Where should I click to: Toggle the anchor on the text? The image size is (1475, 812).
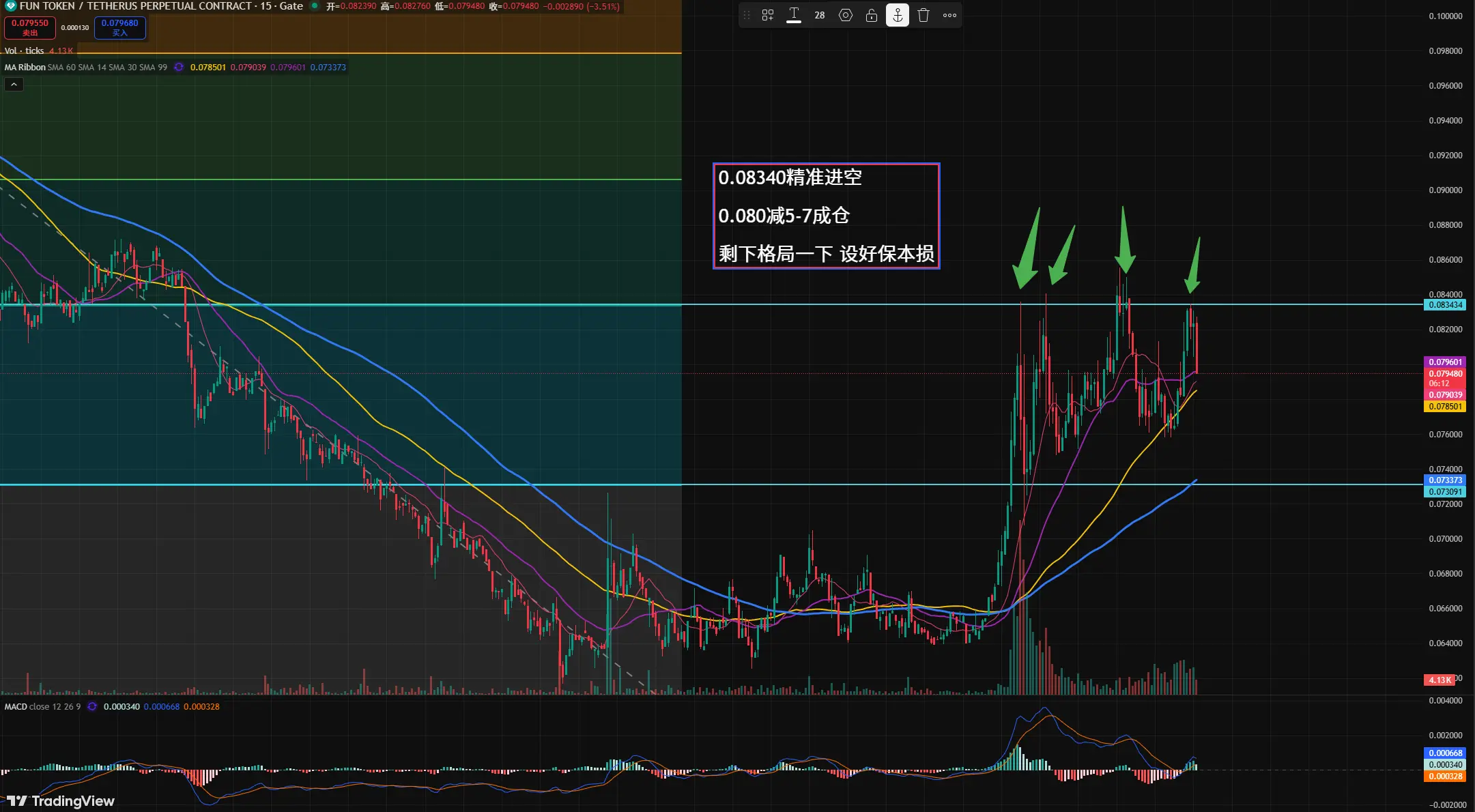tap(898, 15)
